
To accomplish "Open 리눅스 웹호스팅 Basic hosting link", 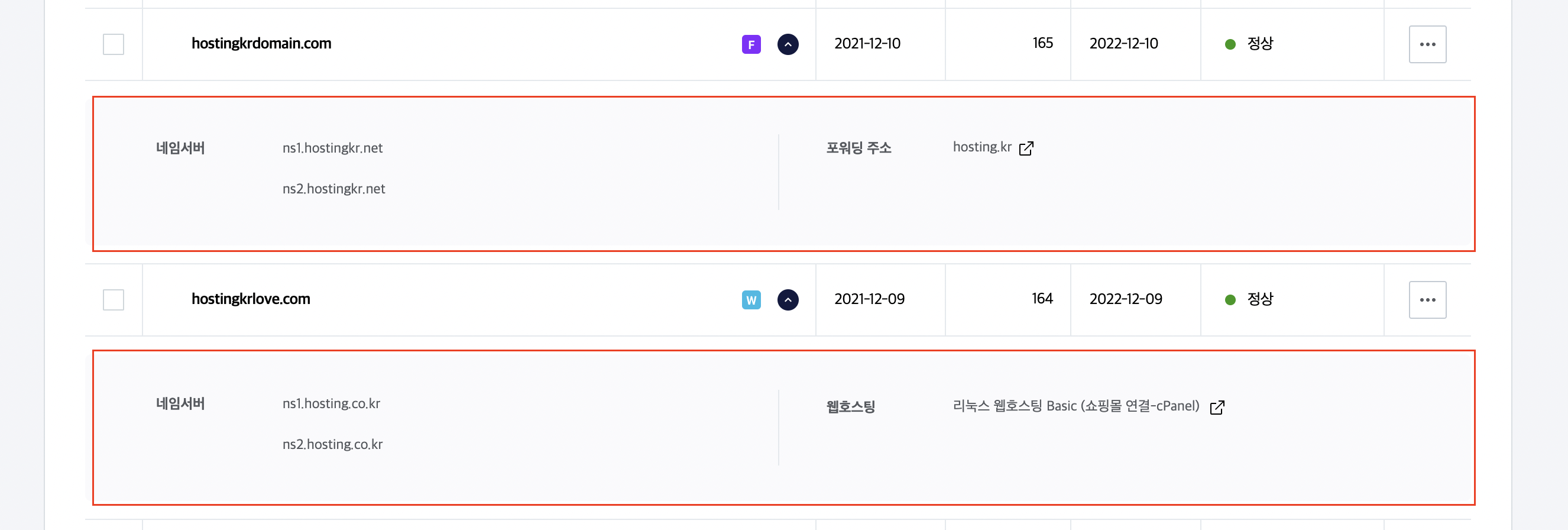I will point(1075,406).
